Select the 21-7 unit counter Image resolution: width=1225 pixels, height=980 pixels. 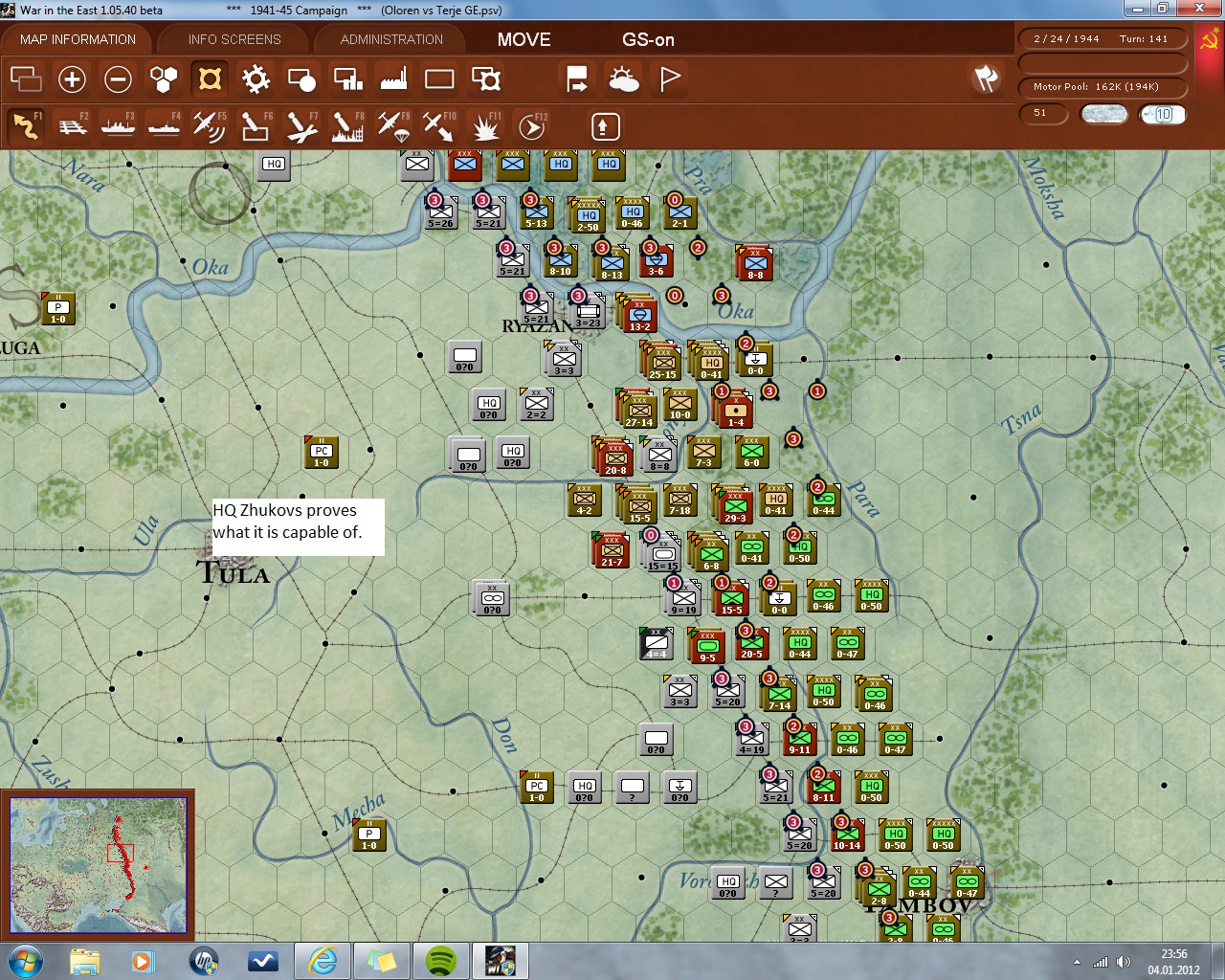[612, 549]
